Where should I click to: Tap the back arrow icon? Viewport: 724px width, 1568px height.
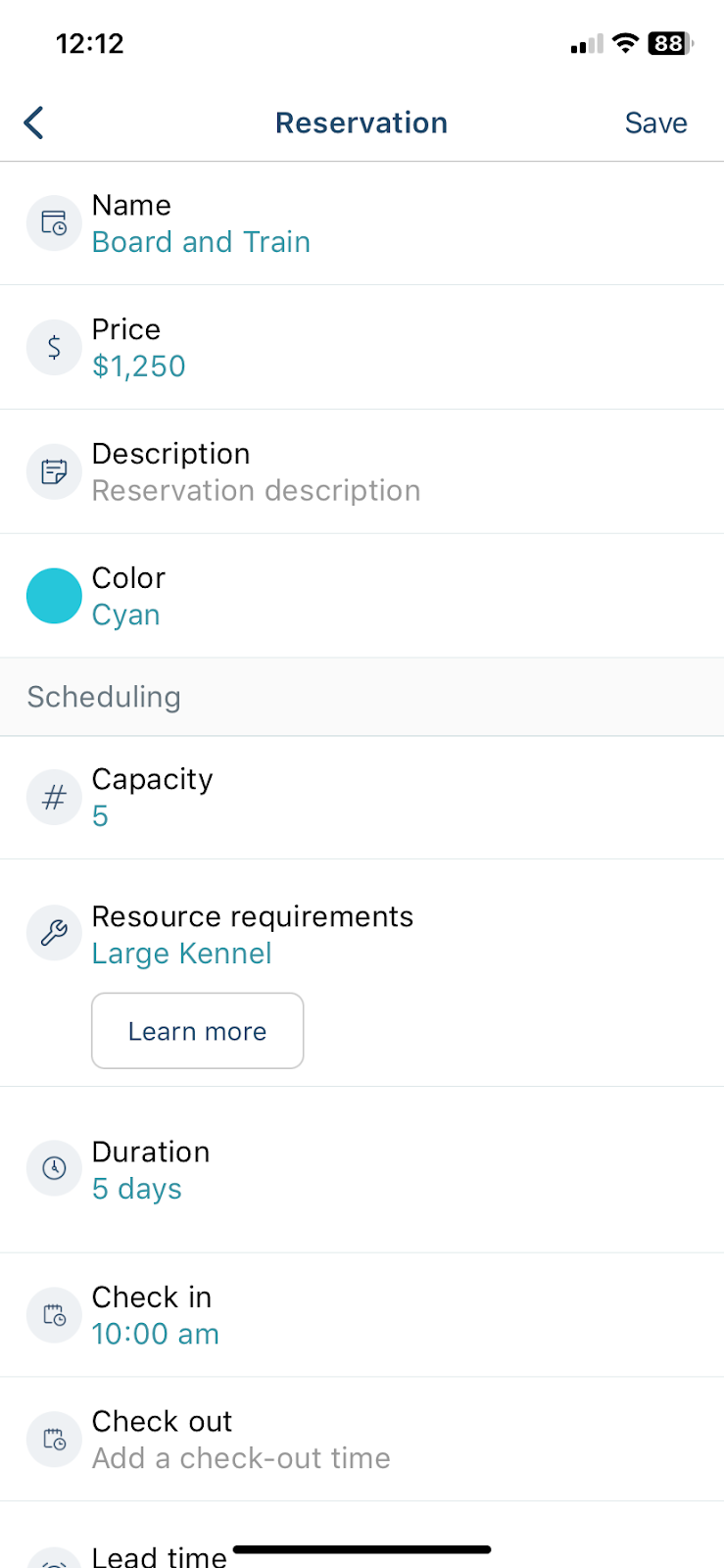tap(34, 122)
